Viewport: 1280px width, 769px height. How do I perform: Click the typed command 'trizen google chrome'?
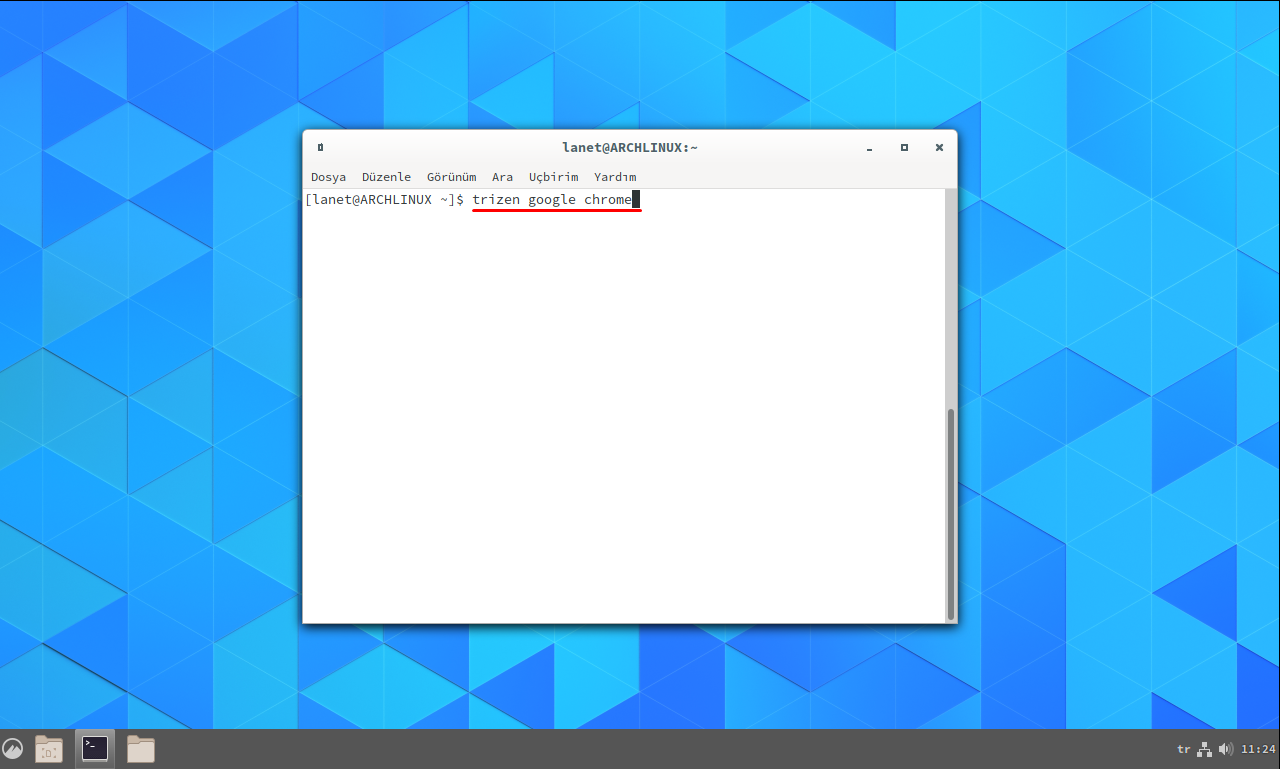click(x=552, y=200)
